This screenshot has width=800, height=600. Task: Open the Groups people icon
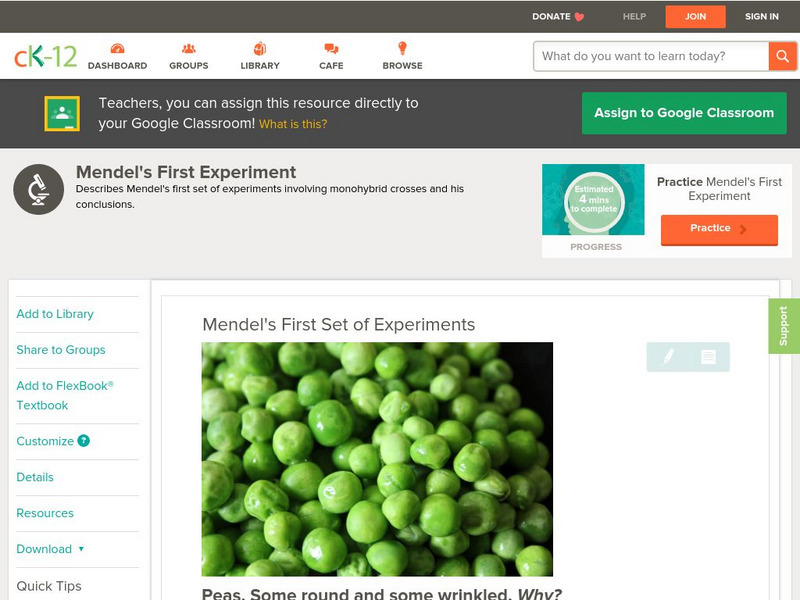tap(189, 49)
